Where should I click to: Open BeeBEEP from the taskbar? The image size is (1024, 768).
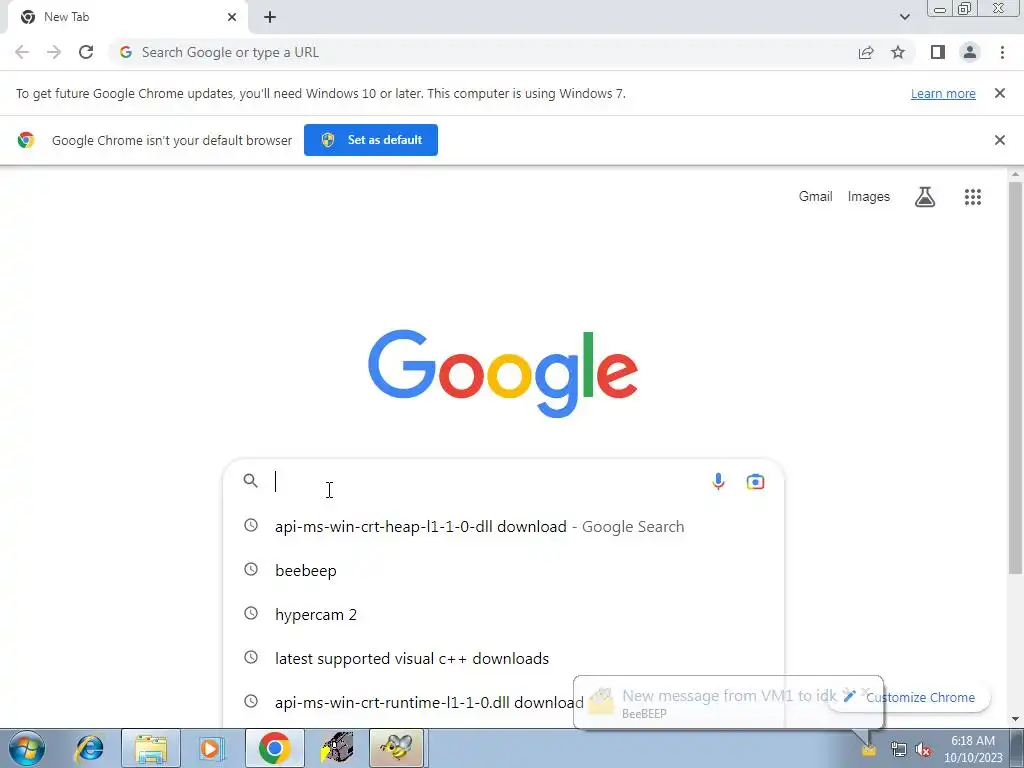coord(396,748)
